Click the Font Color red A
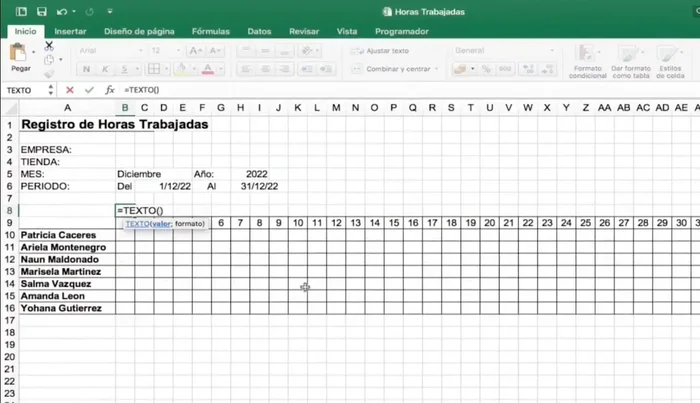The width and height of the screenshot is (700, 403). (208, 69)
